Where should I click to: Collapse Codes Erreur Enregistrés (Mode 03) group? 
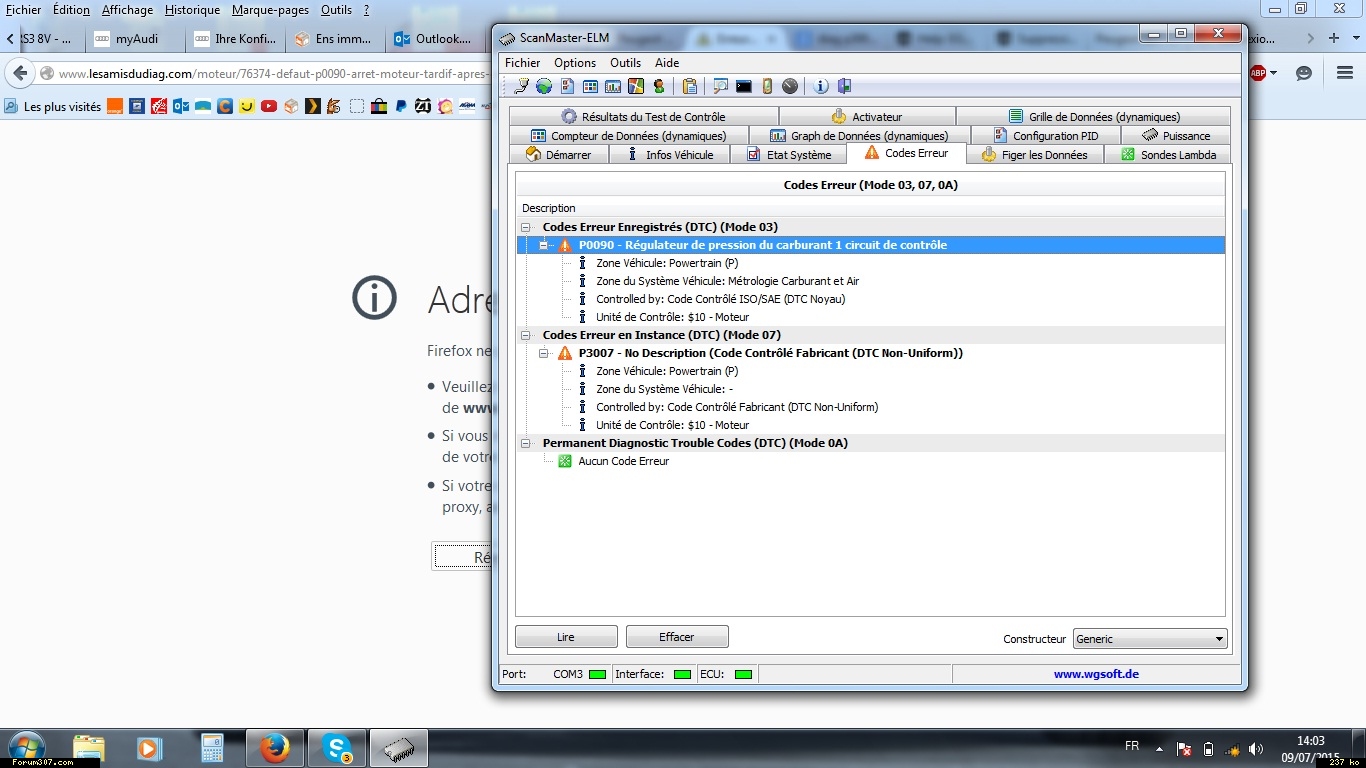coord(526,227)
